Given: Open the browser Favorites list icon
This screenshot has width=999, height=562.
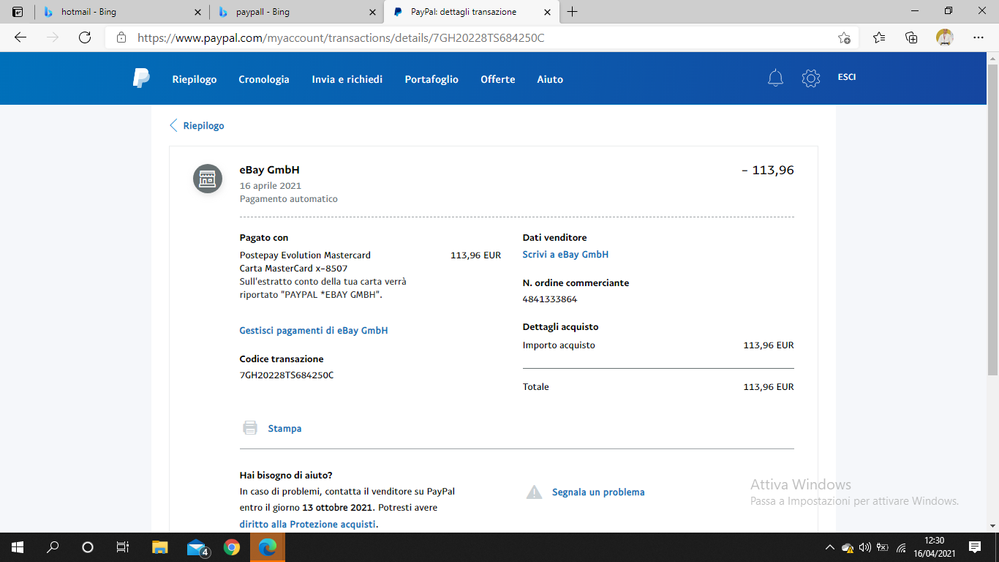Looking at the screenshot, I should coord(879,38).
